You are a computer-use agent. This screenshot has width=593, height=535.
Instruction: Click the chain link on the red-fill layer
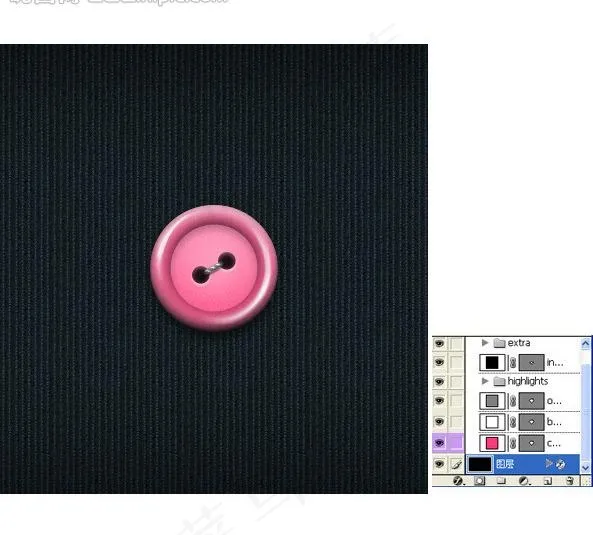(512, 443)
